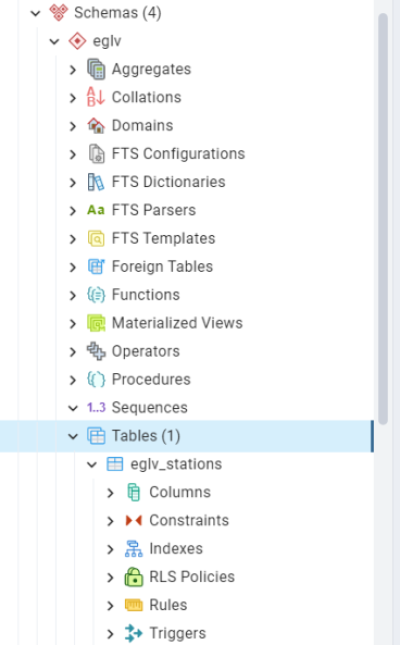This screenshot has height=645, width=400.
Task: Click the Aggregates calculator icon
Action: pos(96,69)
